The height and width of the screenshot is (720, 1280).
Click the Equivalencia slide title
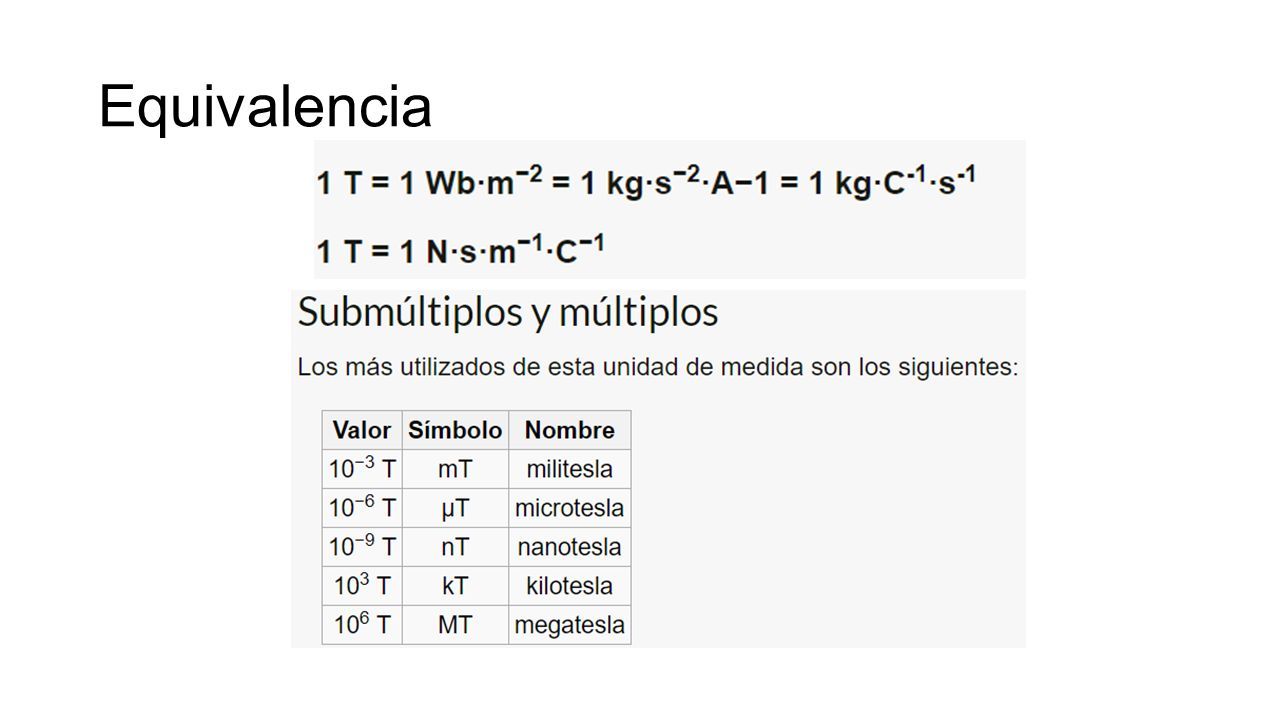(265, 106)
